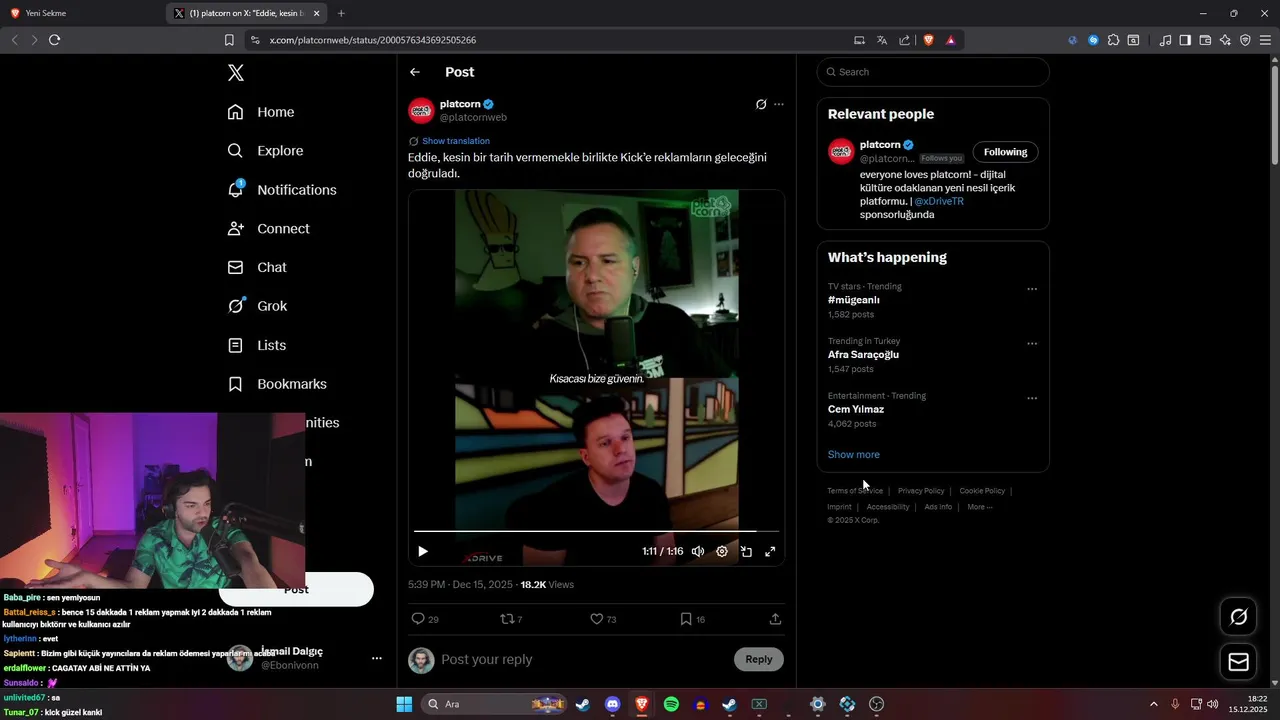Open Afra Saraçoğlu trending topic

point(863,354)
